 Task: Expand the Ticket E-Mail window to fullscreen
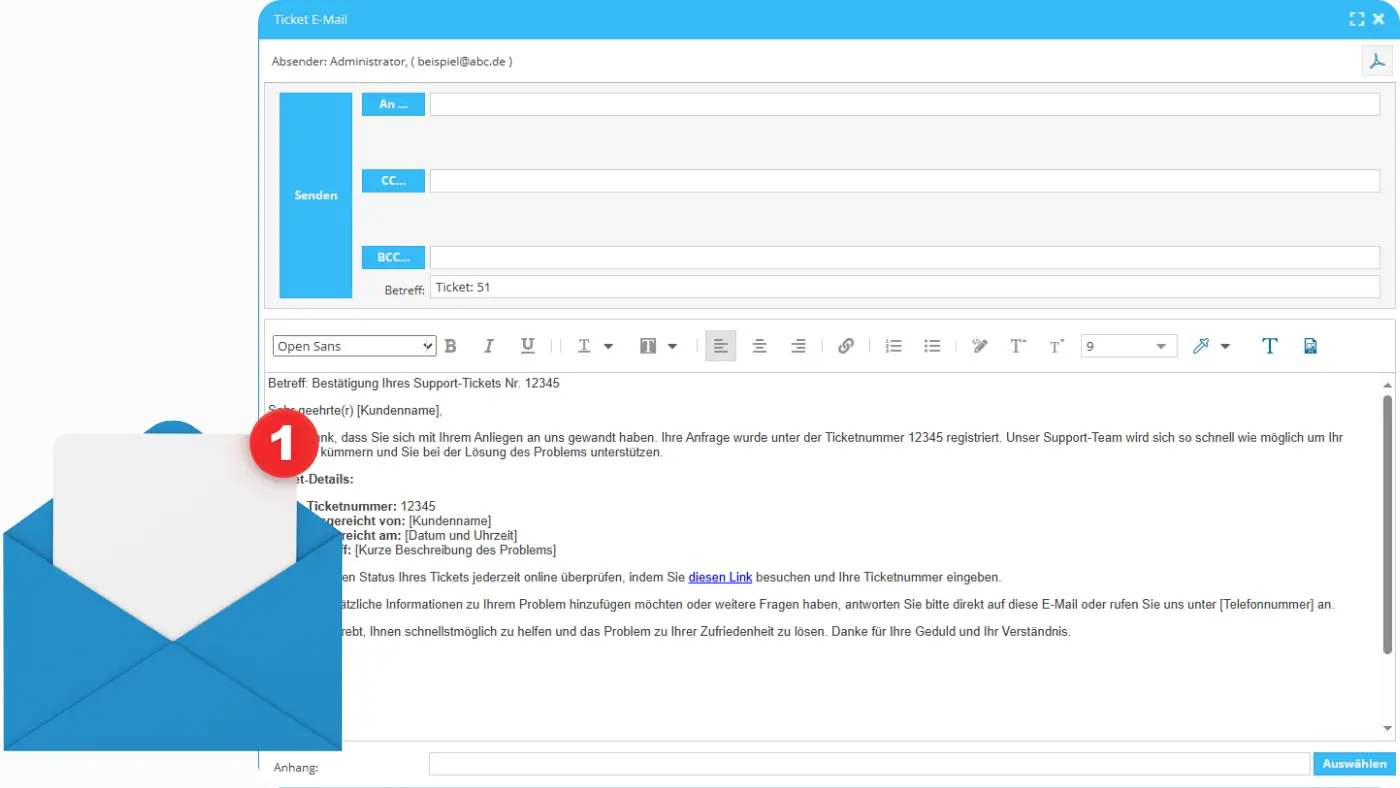point(1356,18)
